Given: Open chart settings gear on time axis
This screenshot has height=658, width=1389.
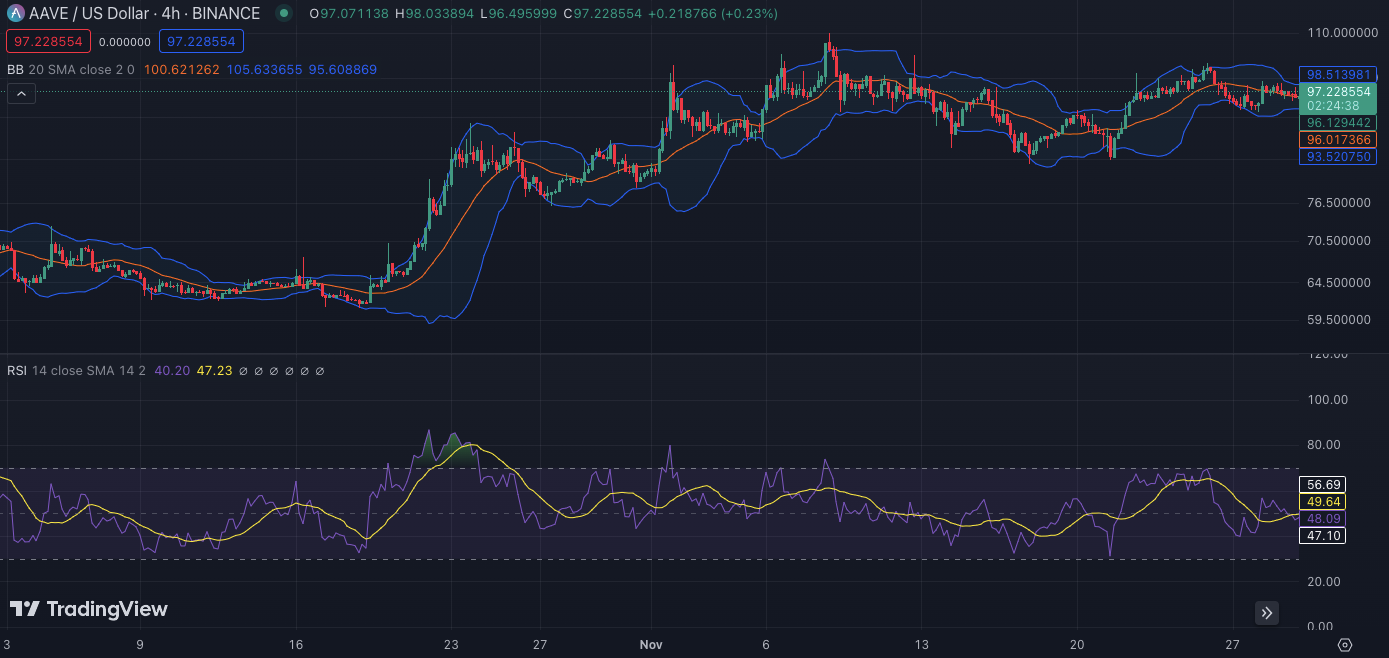Looking at the screenshot, I should [1345, 644].
